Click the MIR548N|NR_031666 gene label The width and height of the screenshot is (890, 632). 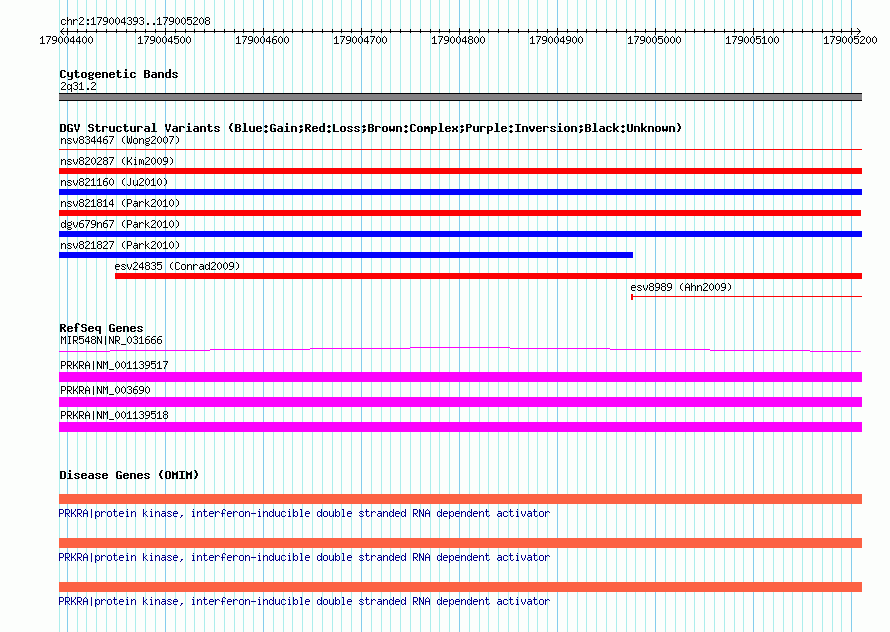(x=111, y=341)
